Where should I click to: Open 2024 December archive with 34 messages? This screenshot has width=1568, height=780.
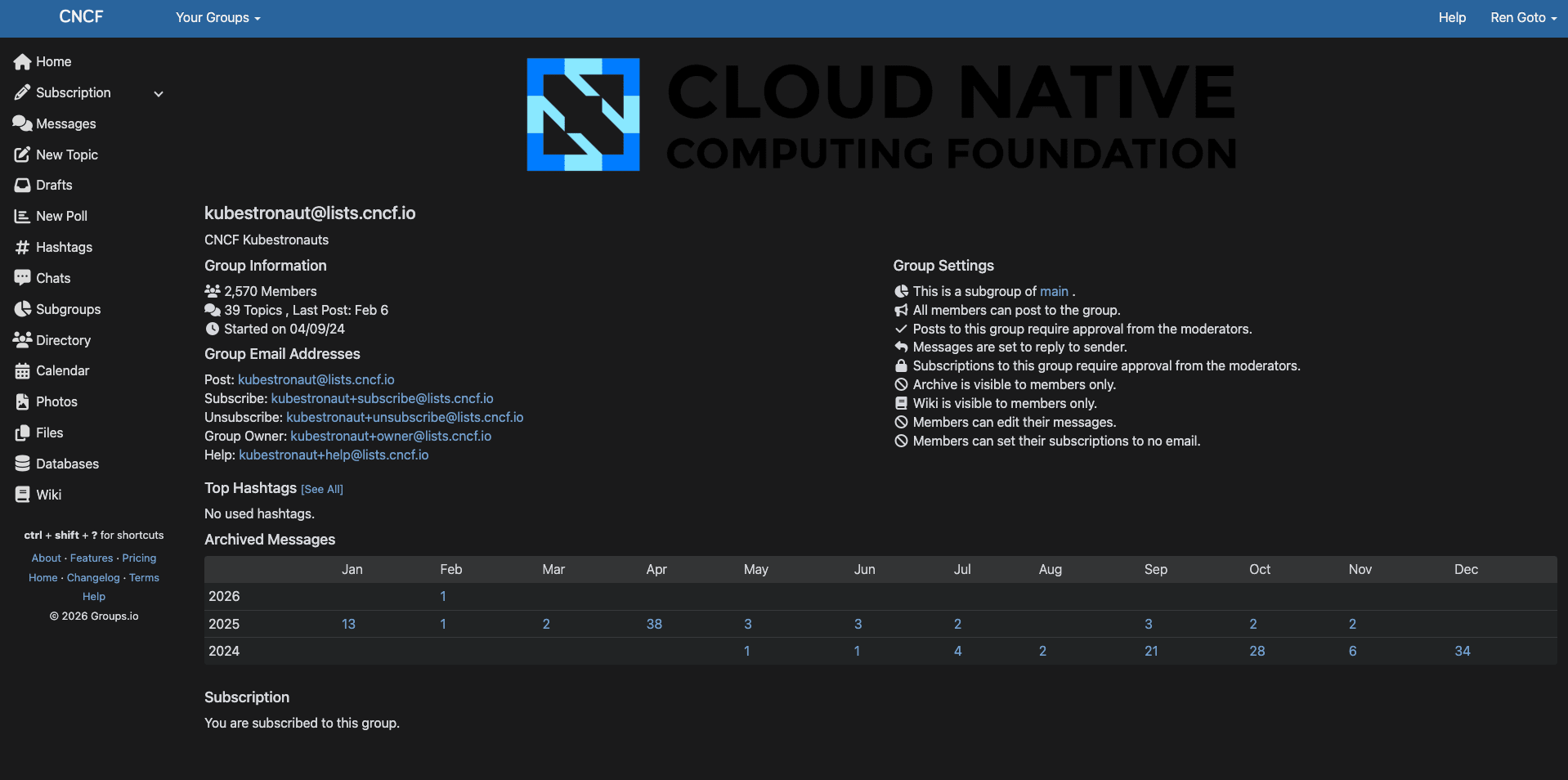coord(1463,651)
